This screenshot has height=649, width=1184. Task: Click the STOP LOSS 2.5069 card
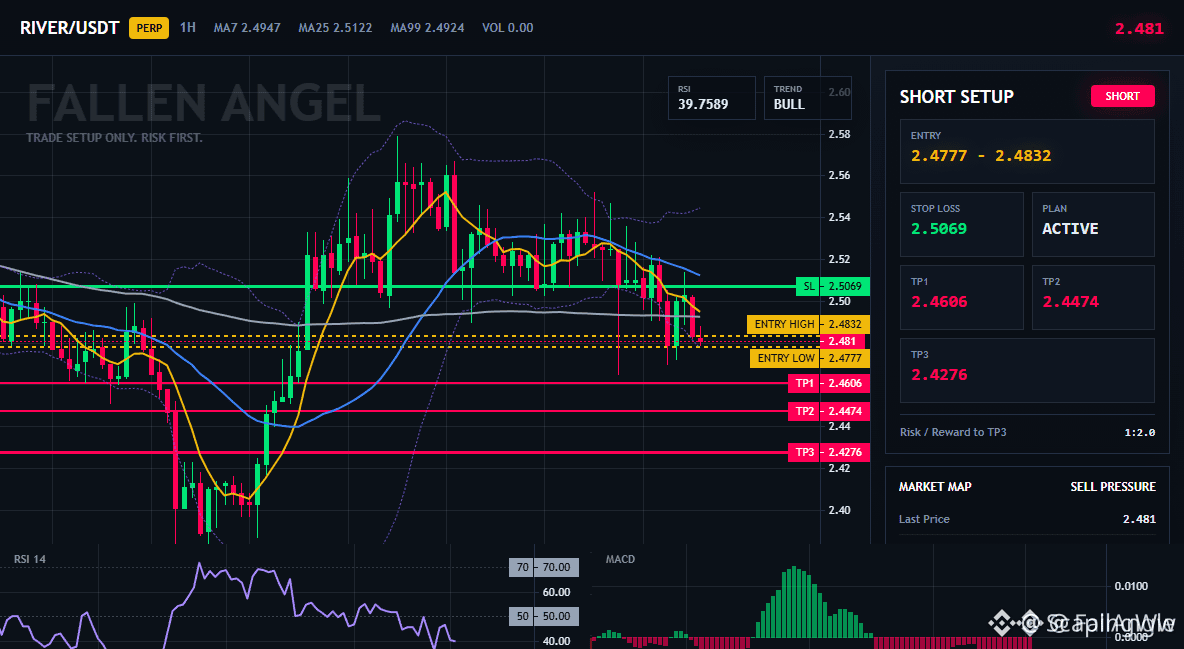pos(961,224)
